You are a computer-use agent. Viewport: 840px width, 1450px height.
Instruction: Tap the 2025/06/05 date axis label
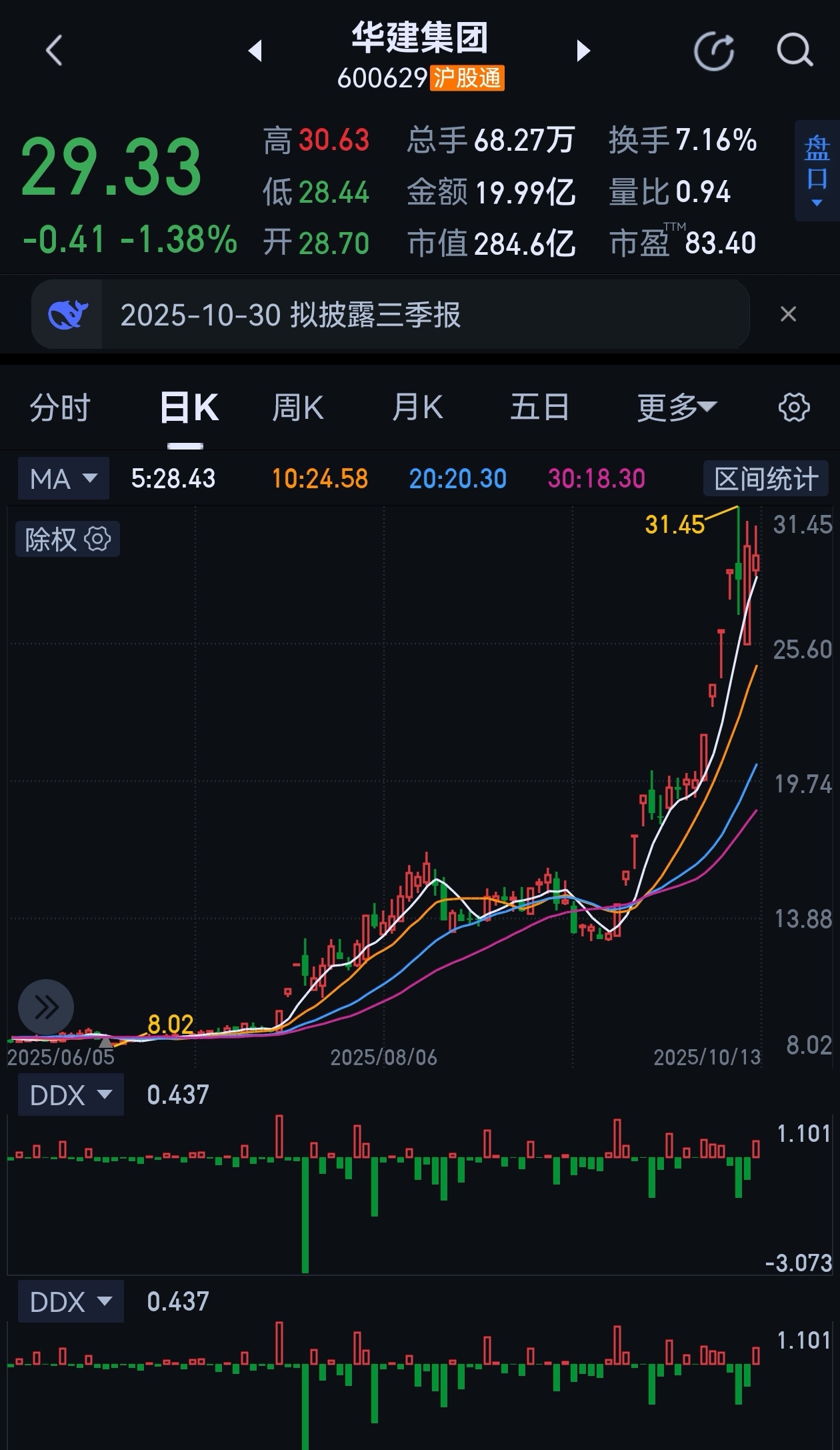click(61, 1057)
